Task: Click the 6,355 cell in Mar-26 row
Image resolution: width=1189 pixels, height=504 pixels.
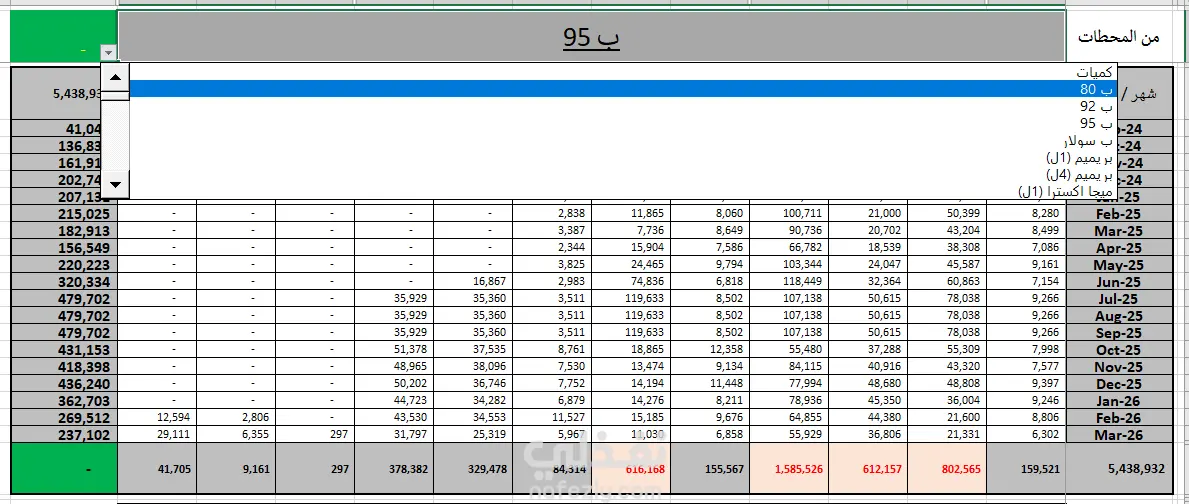Action: point(237,436)
